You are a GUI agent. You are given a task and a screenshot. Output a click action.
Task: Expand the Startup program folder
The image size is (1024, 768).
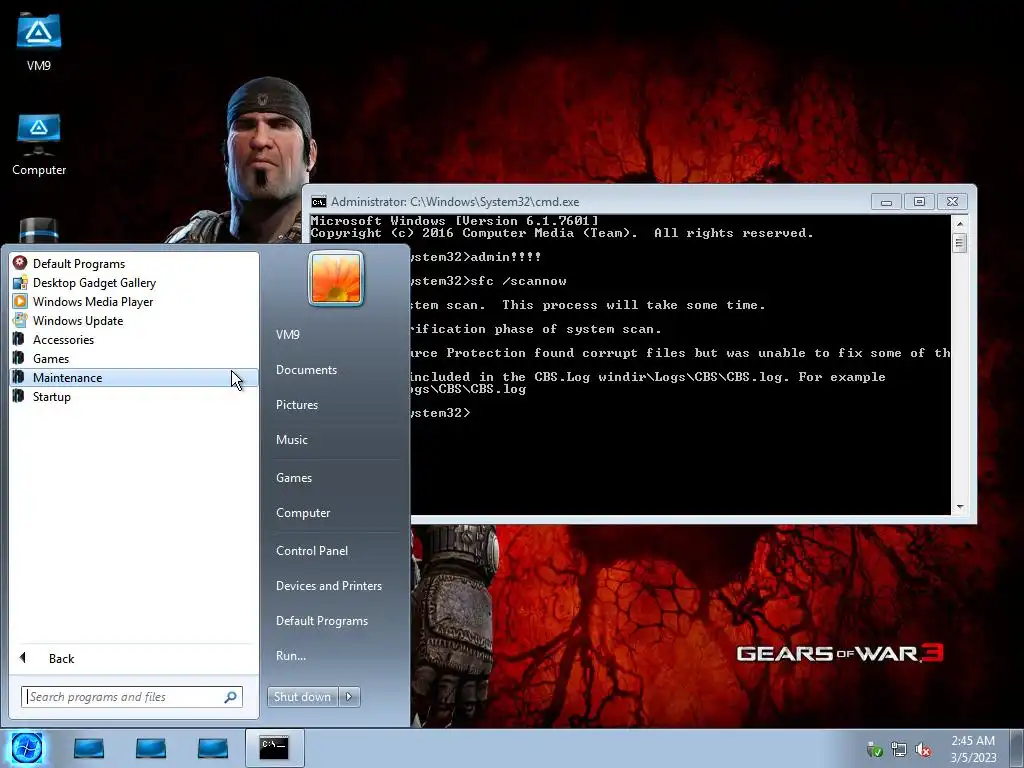coord(135,396)
